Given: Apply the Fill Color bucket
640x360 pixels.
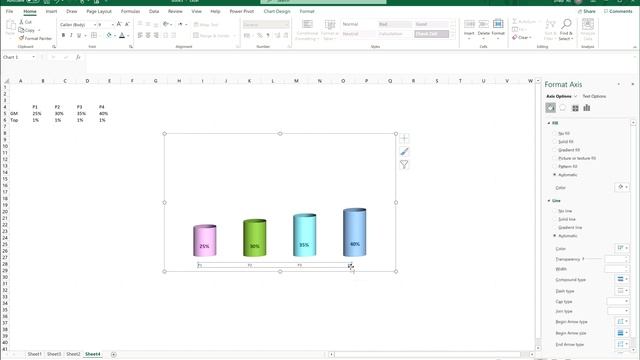Looking at the screenshot, I should (x=109, y=36).
